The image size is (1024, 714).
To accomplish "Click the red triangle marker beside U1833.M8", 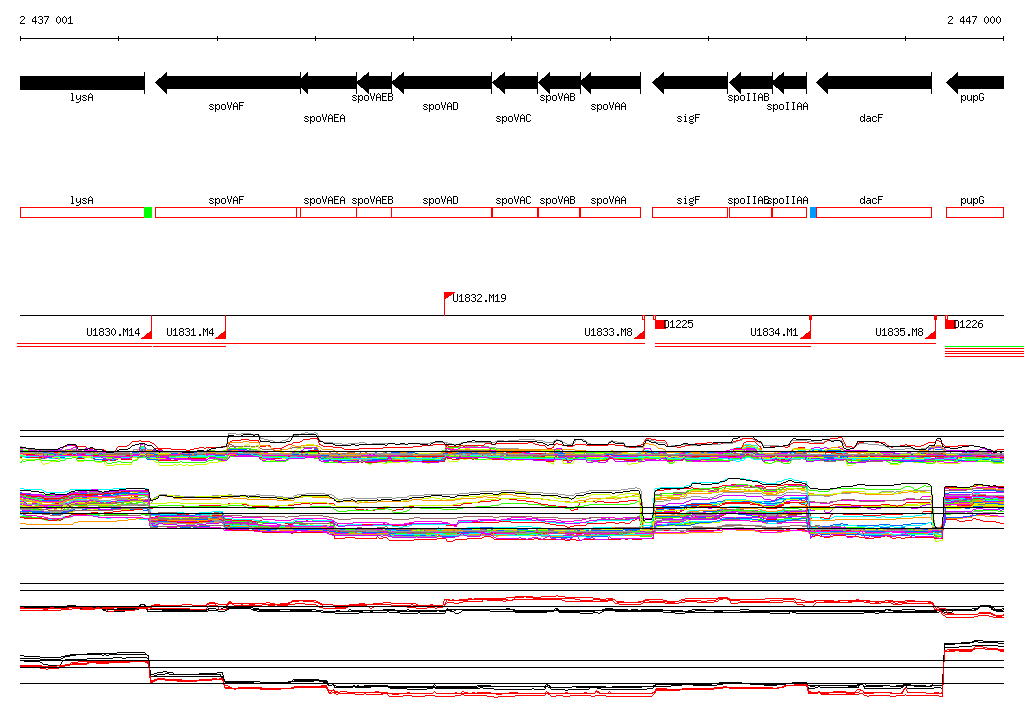I will click(x=640, y=334).
